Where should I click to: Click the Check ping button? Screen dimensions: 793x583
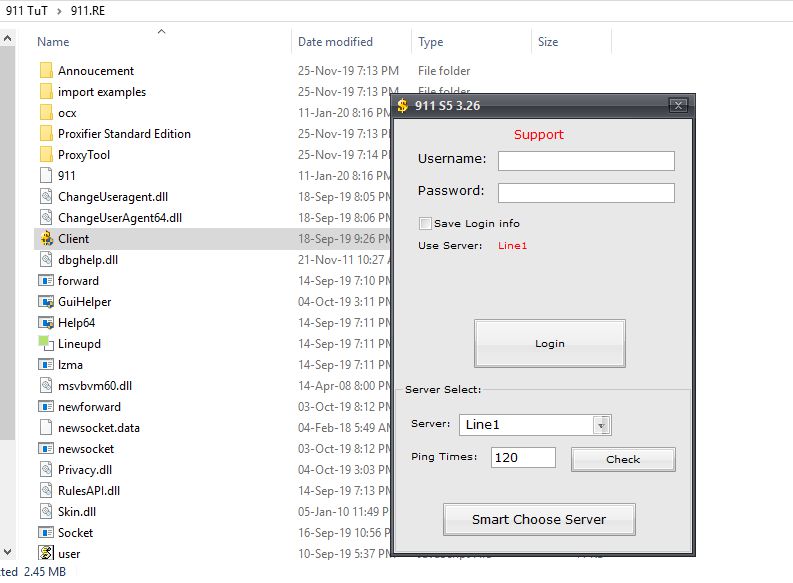point(623,459)
